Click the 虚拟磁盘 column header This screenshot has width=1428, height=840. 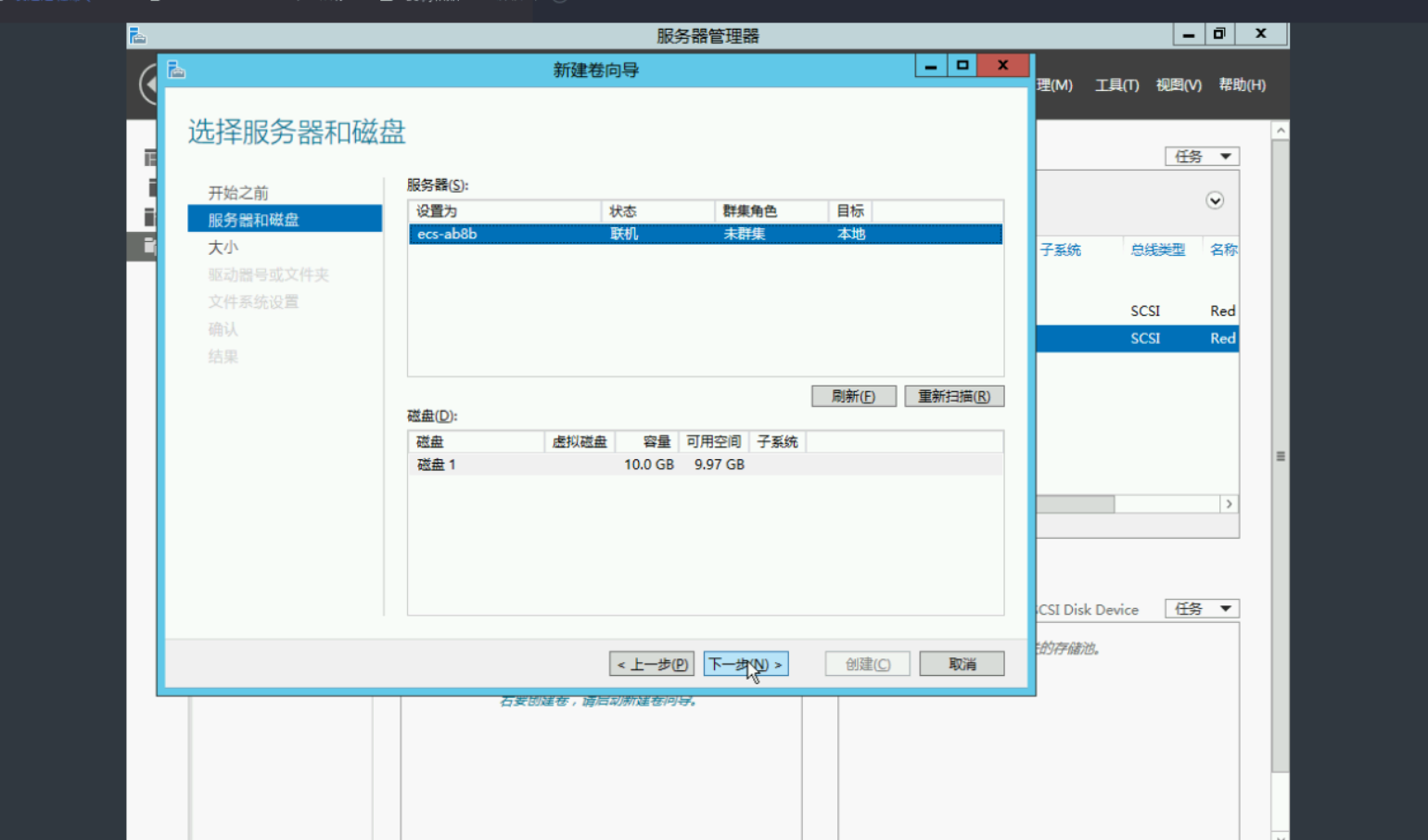click(580, 441)
